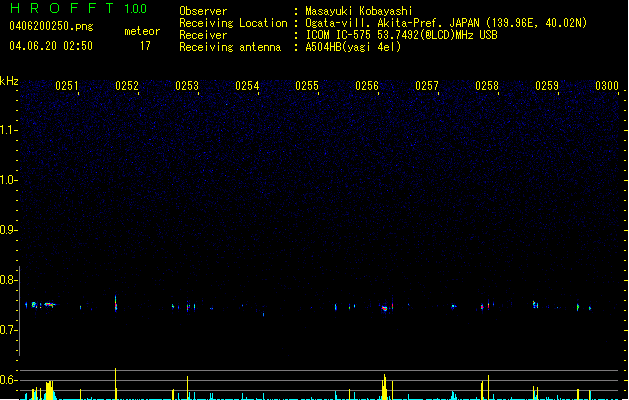Click the yellow intensity spike cluster after 0256

[385, 387]
